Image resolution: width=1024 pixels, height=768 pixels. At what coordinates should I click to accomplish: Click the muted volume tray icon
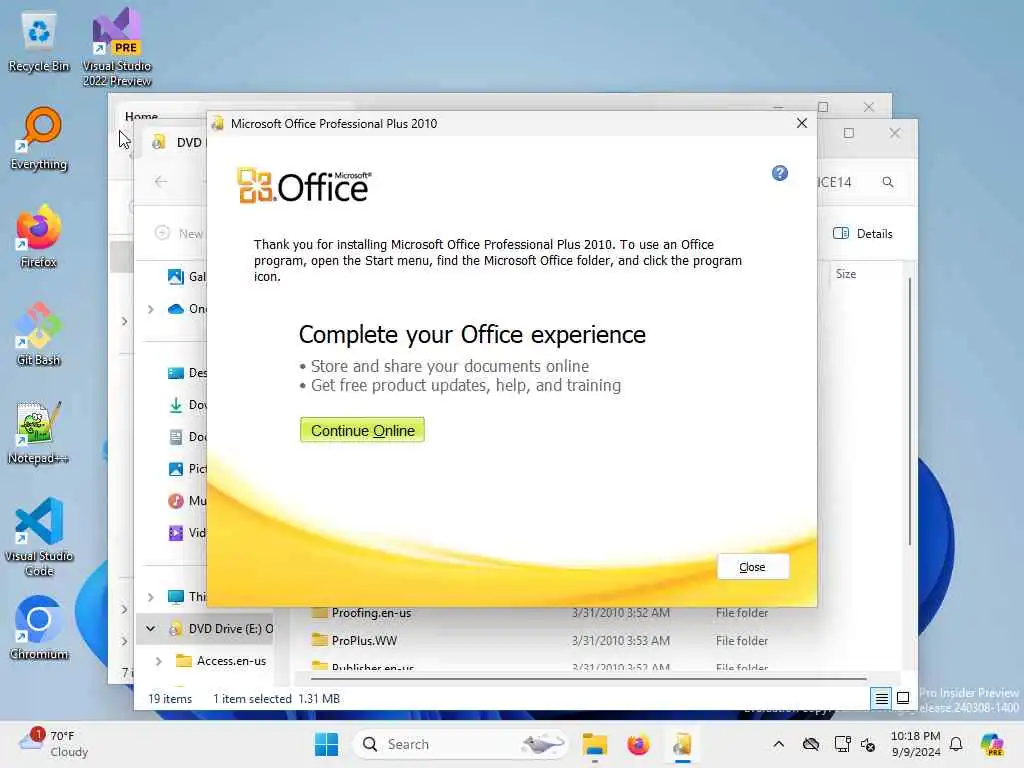(x=868, y=744)
